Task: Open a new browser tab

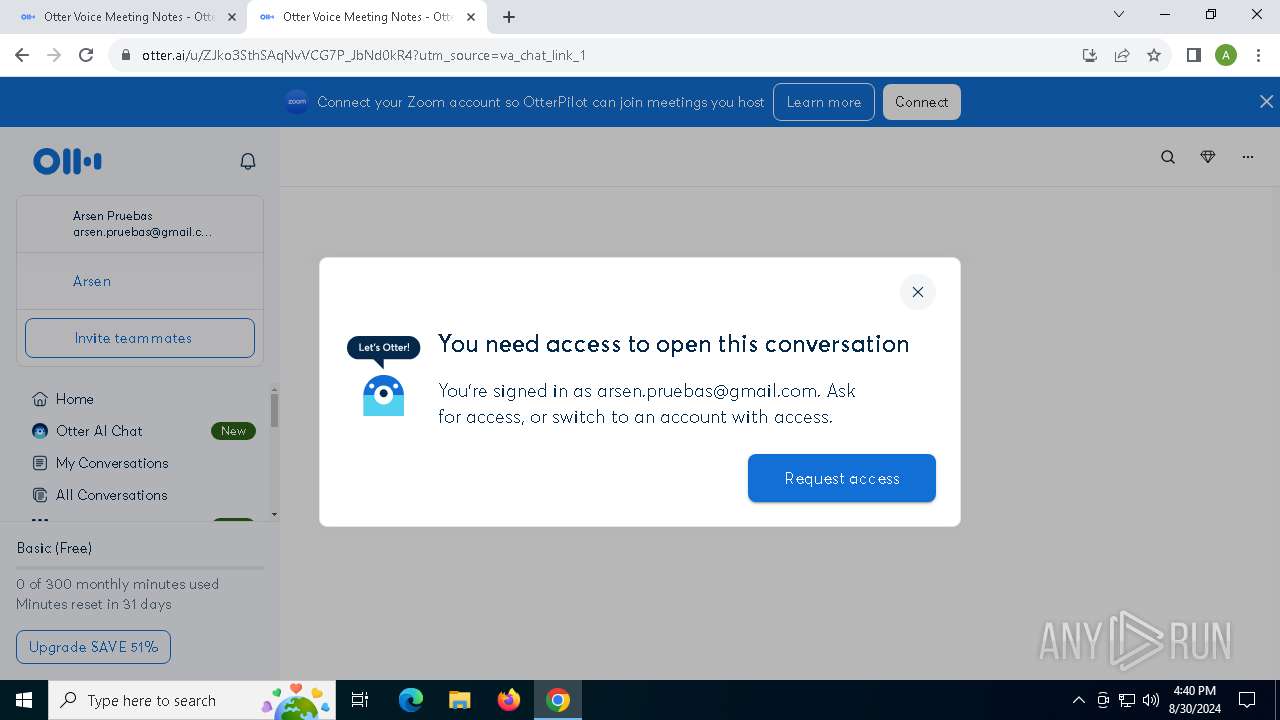Action: click(509, 17)
